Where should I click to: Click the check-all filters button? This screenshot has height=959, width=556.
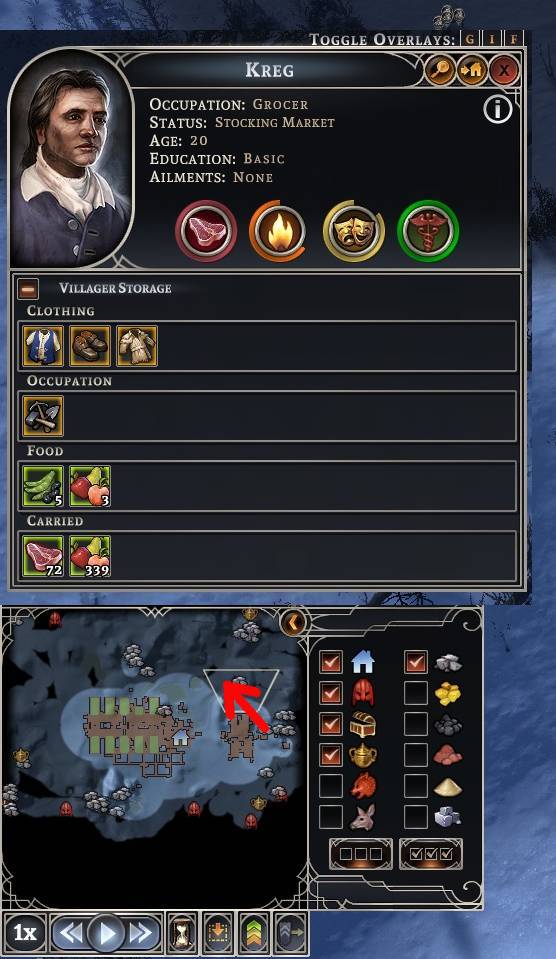coord(431,854)
